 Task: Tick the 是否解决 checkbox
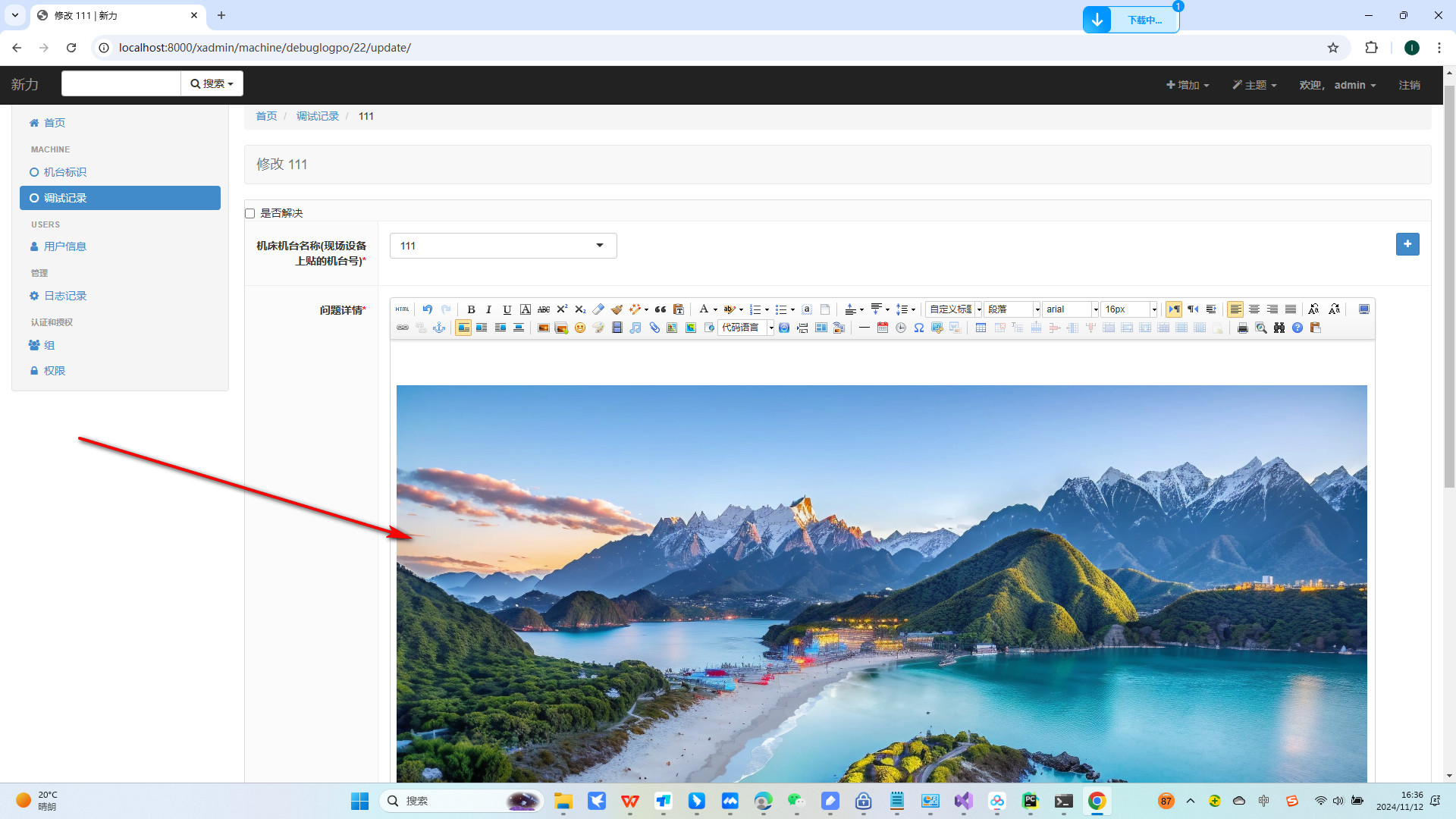tap(249, 213)
